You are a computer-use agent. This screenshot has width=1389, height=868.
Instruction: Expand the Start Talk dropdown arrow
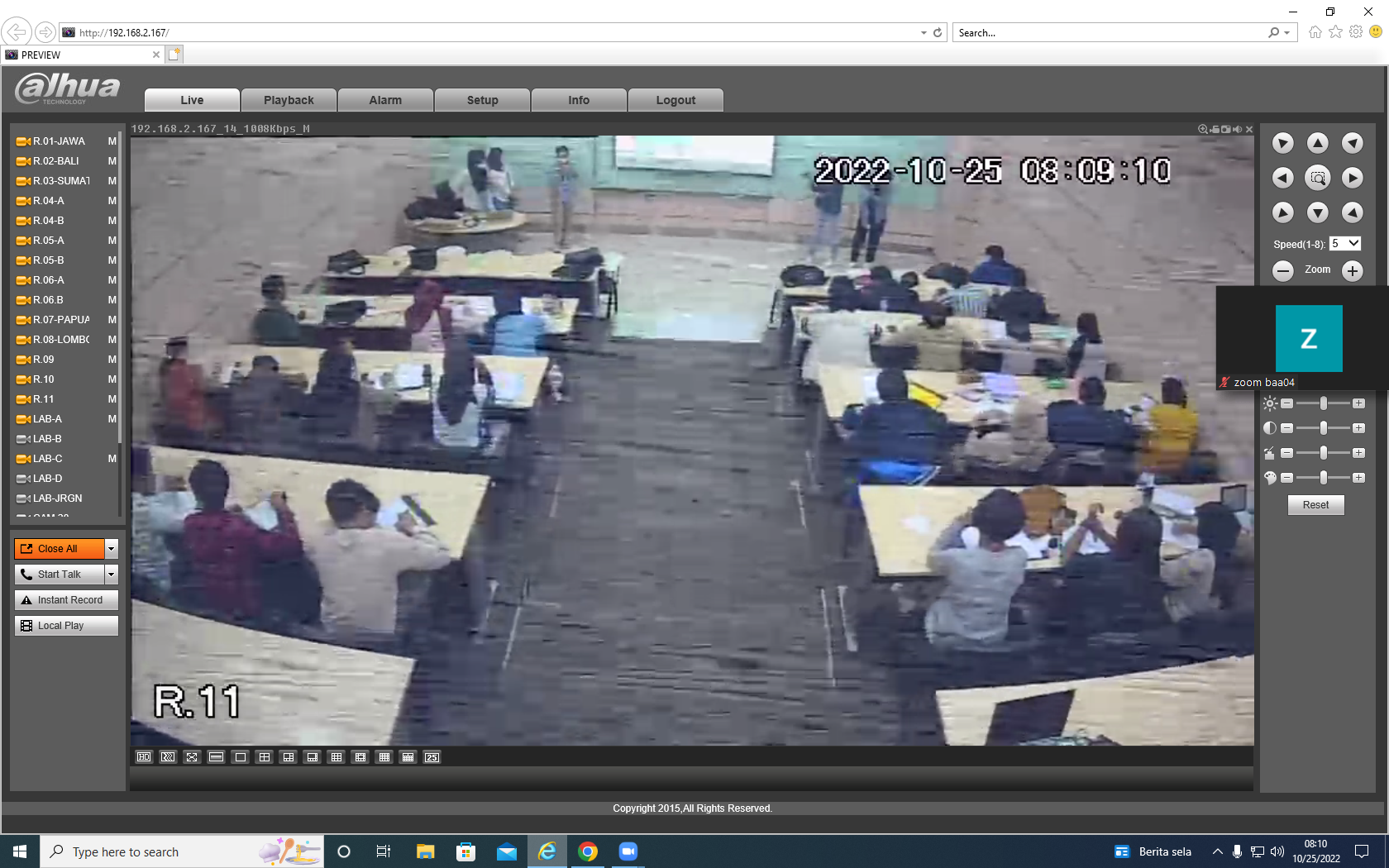point(112,575)
